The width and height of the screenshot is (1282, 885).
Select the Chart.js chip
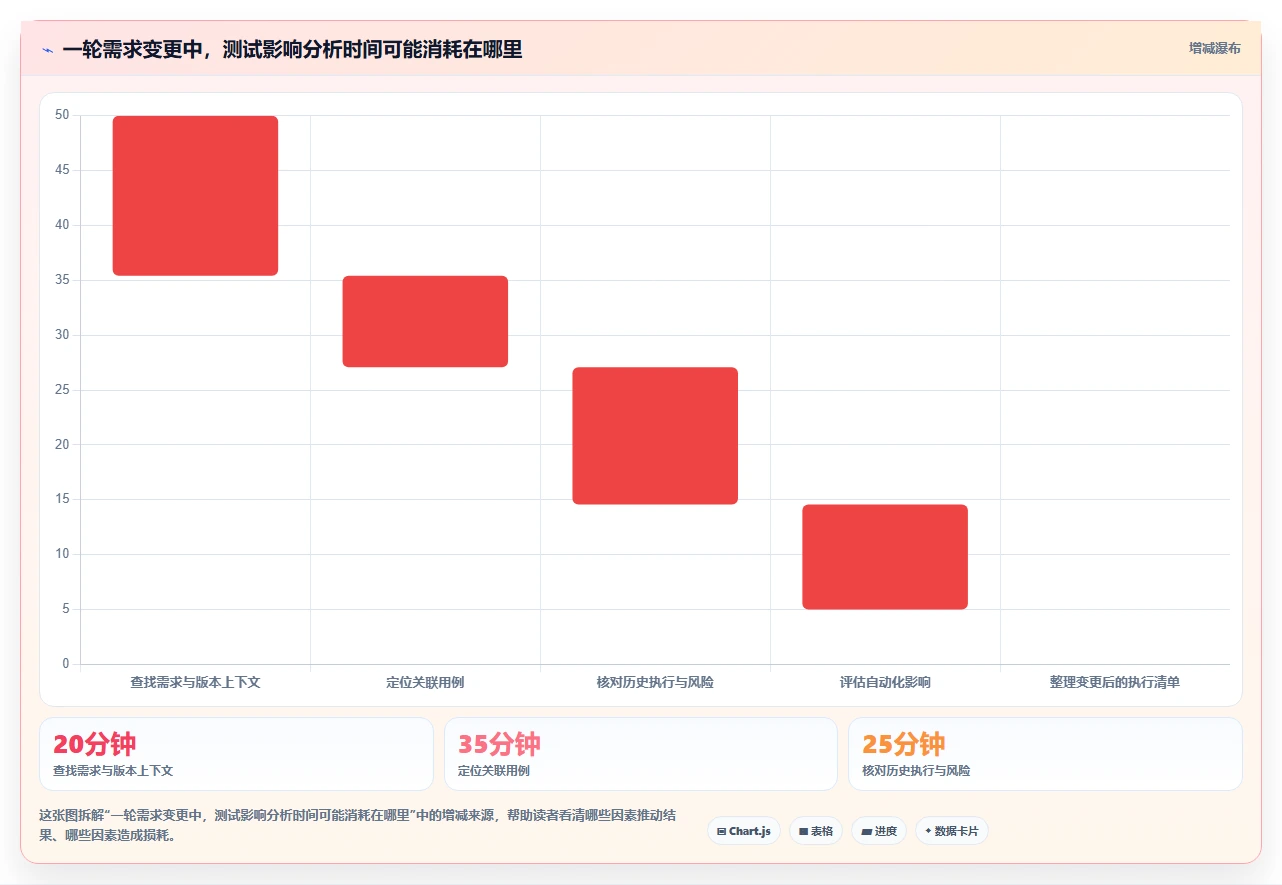(744, 831)
